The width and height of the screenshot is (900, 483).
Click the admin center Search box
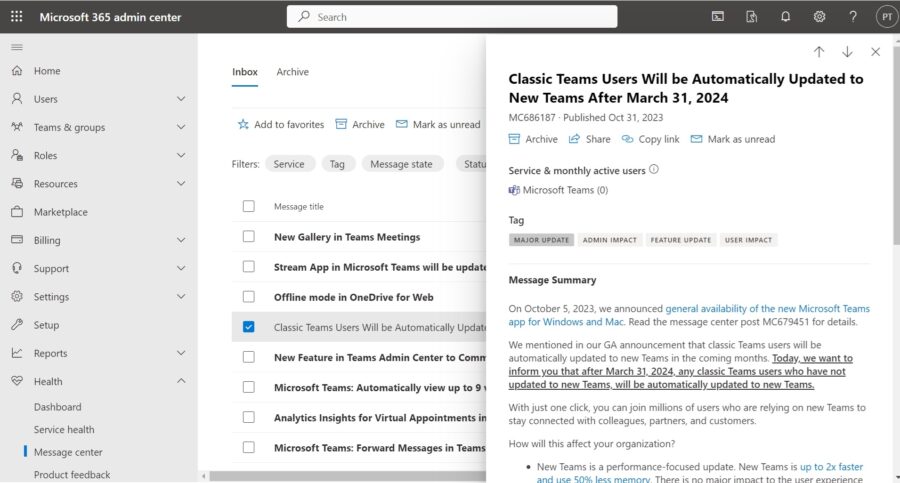(x=452, y=17)
